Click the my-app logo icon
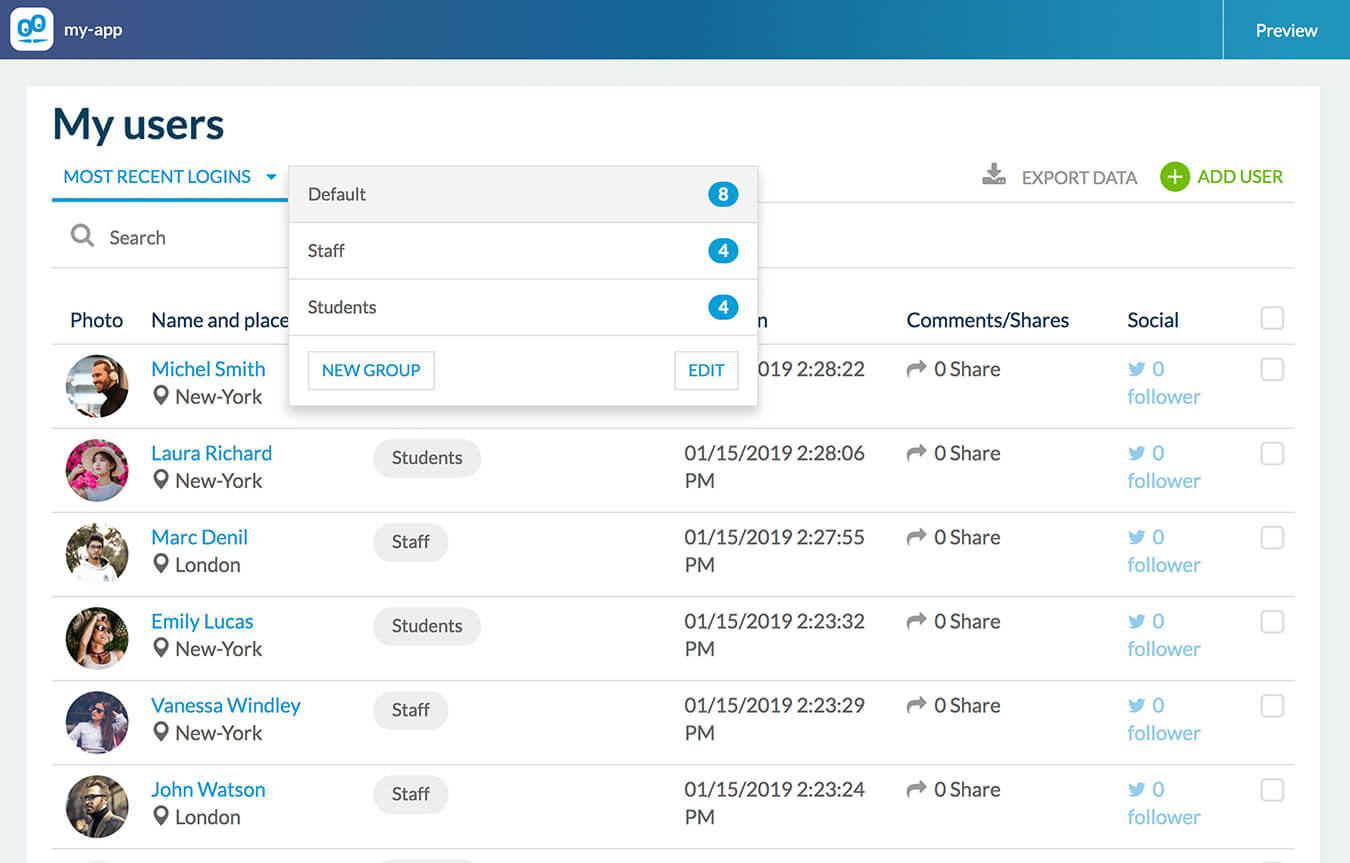Screen dimensions: 1350x863 point(31,29)
